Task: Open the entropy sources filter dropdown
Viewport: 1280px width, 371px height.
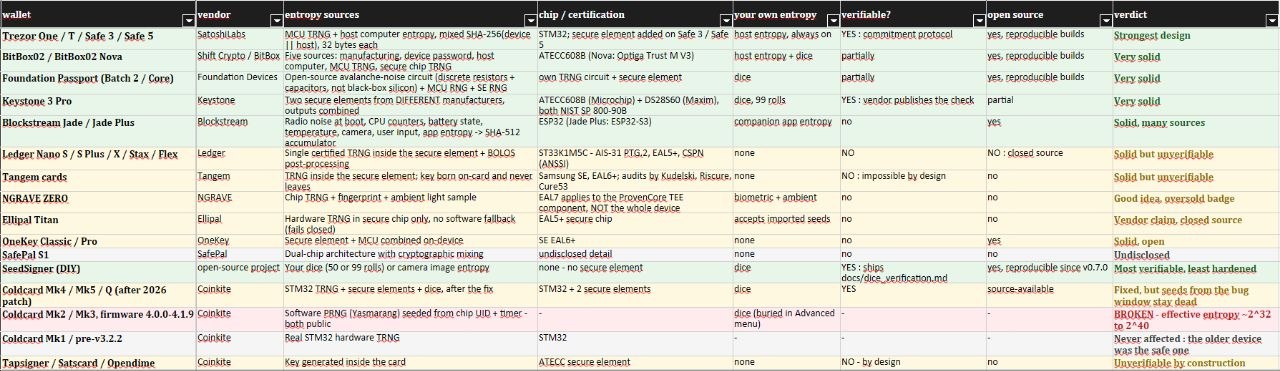Action: tap(530, 21)
